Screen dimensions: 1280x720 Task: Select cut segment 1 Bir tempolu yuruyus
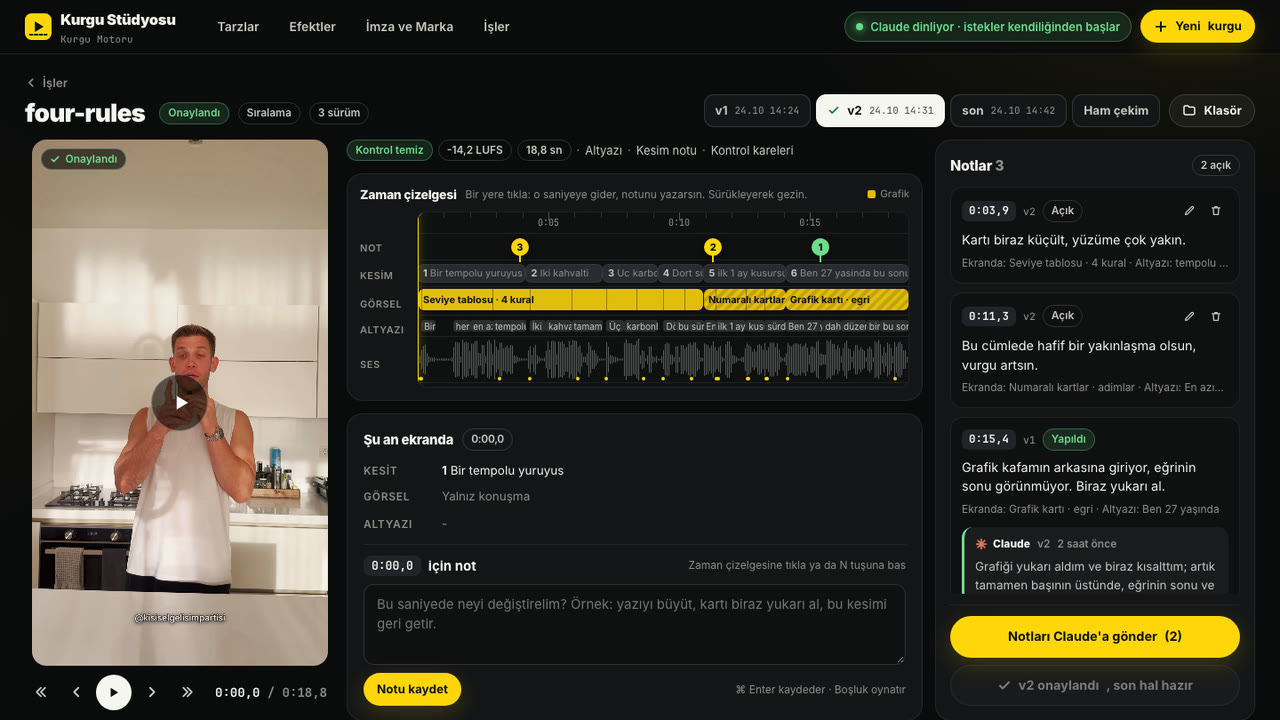point(472,273)
